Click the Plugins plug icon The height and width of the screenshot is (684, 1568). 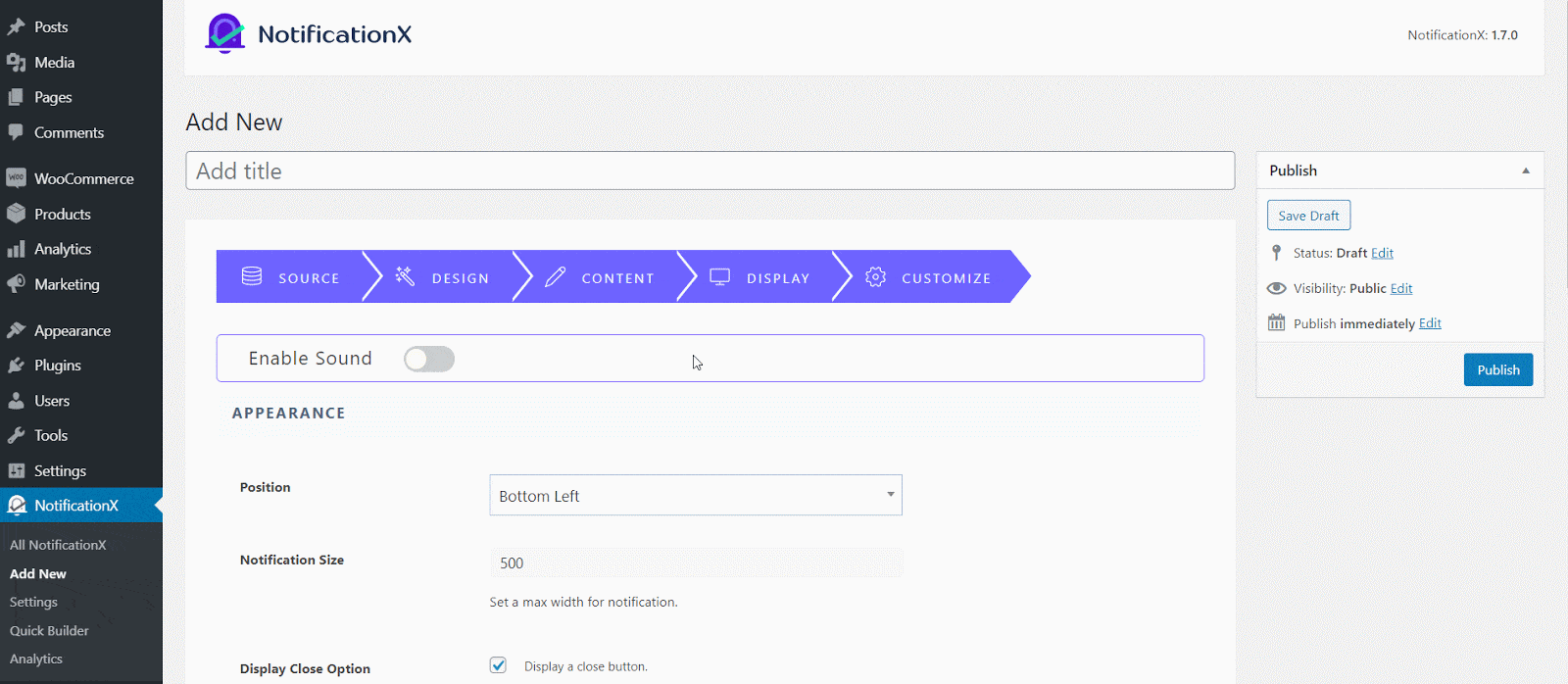tap(16, 366)
